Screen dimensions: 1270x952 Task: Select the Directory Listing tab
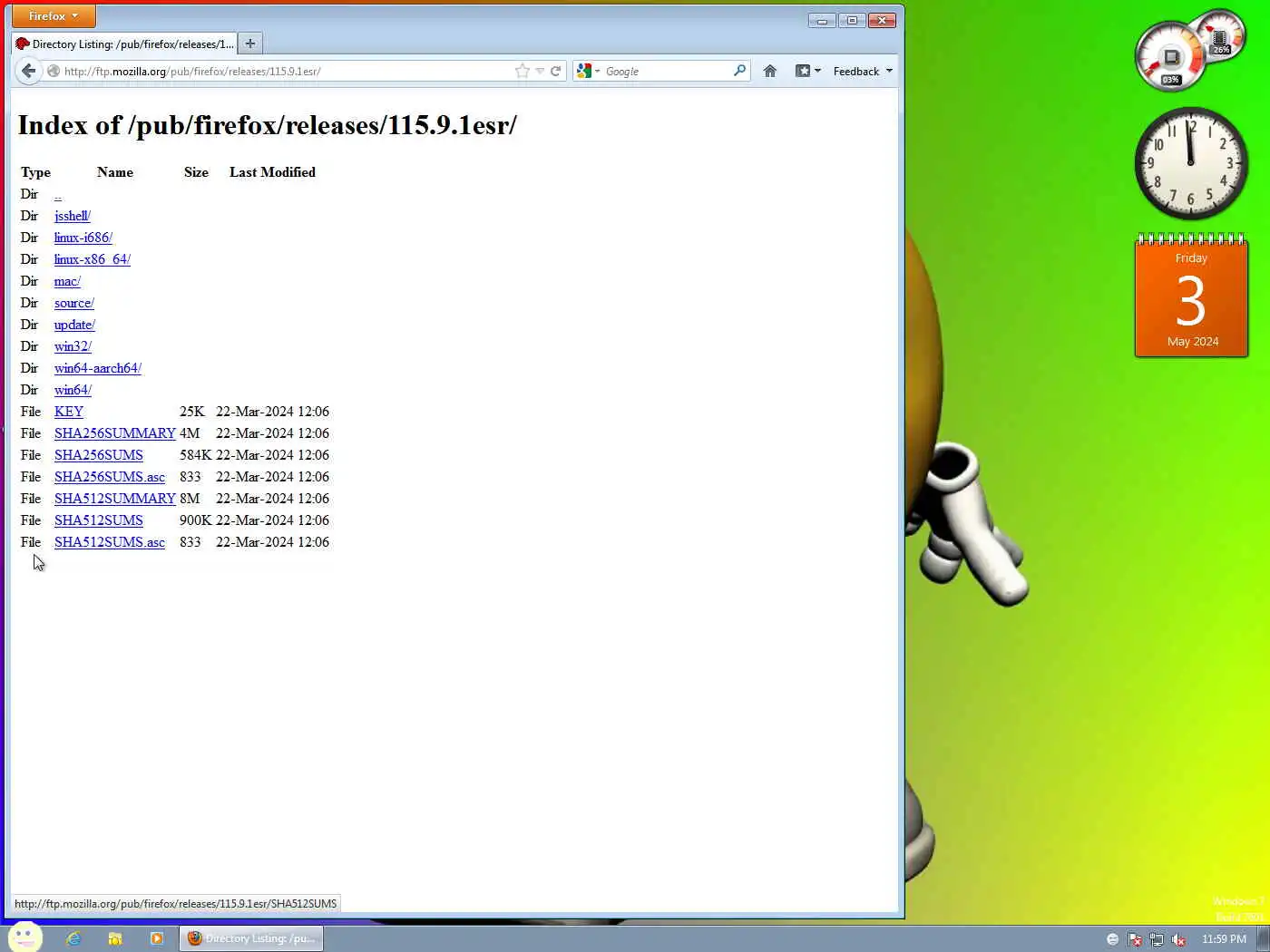pyautogui.click(x=124, y=44)
